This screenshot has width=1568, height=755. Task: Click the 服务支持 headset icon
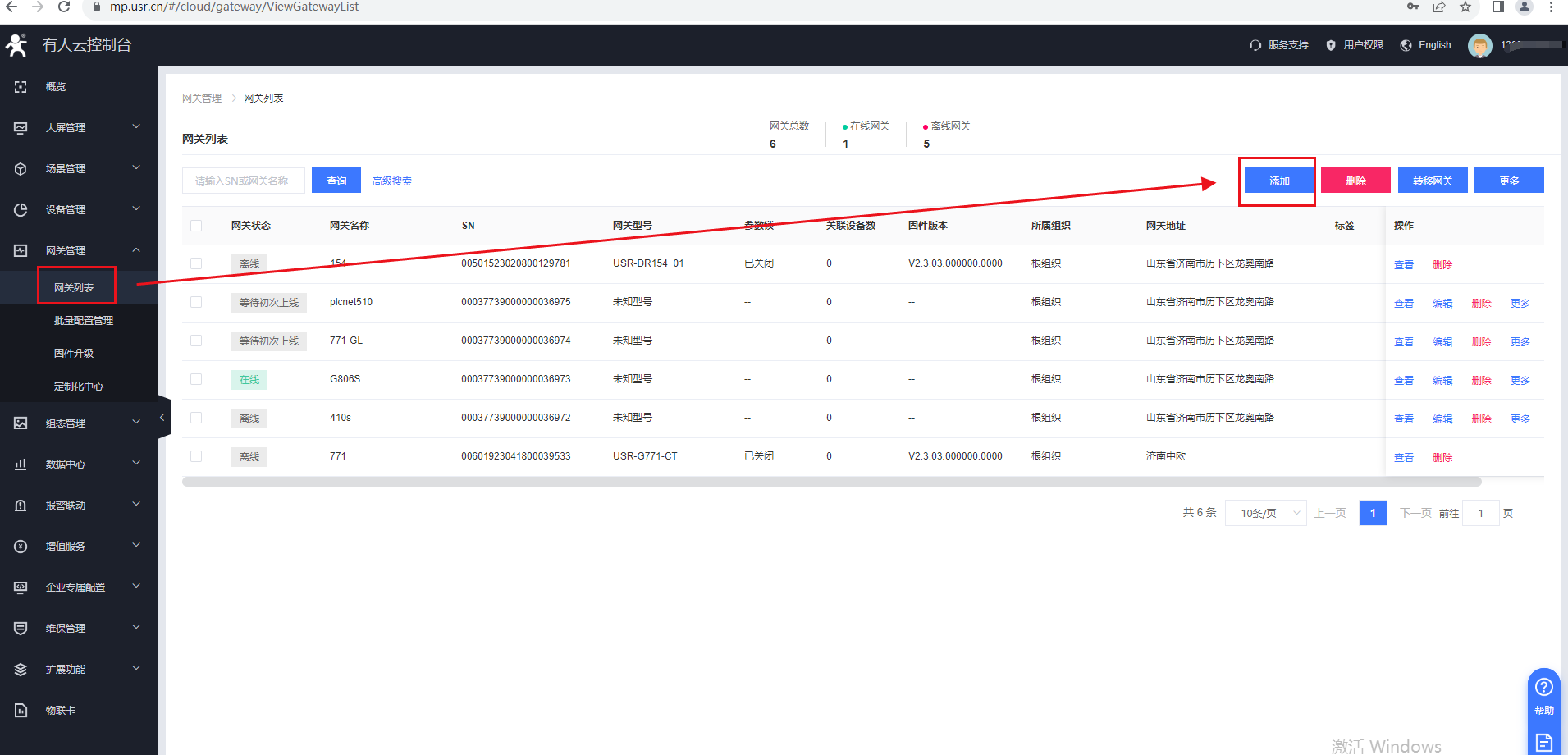1255,45
